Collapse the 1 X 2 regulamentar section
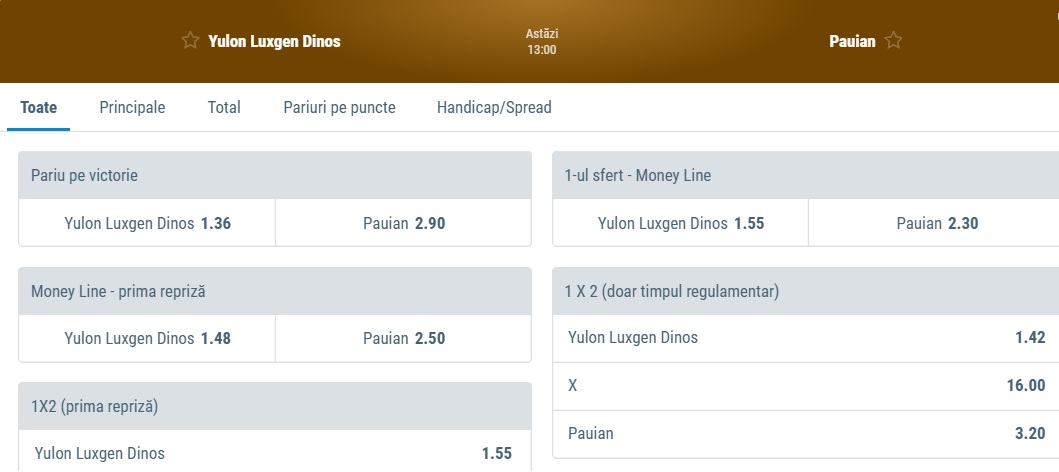This screenshot has height=472, width=1059. point(805,291)
